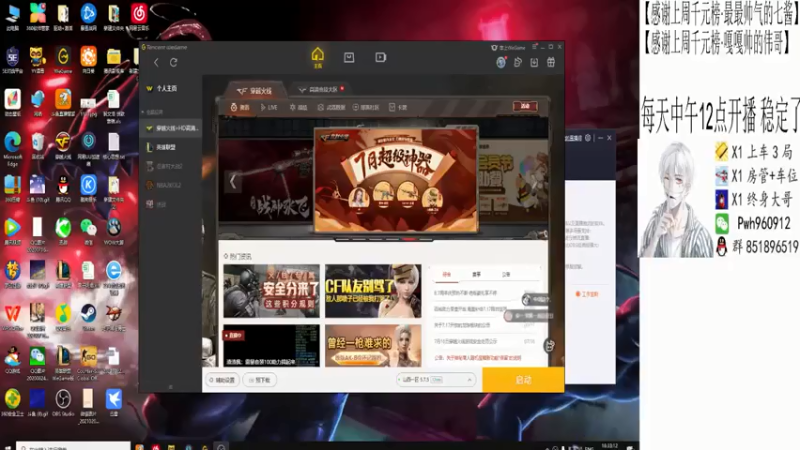Open the Kugou music K desktop icon
The width and height of the screenshot is (800, 450).
(88, 189)
